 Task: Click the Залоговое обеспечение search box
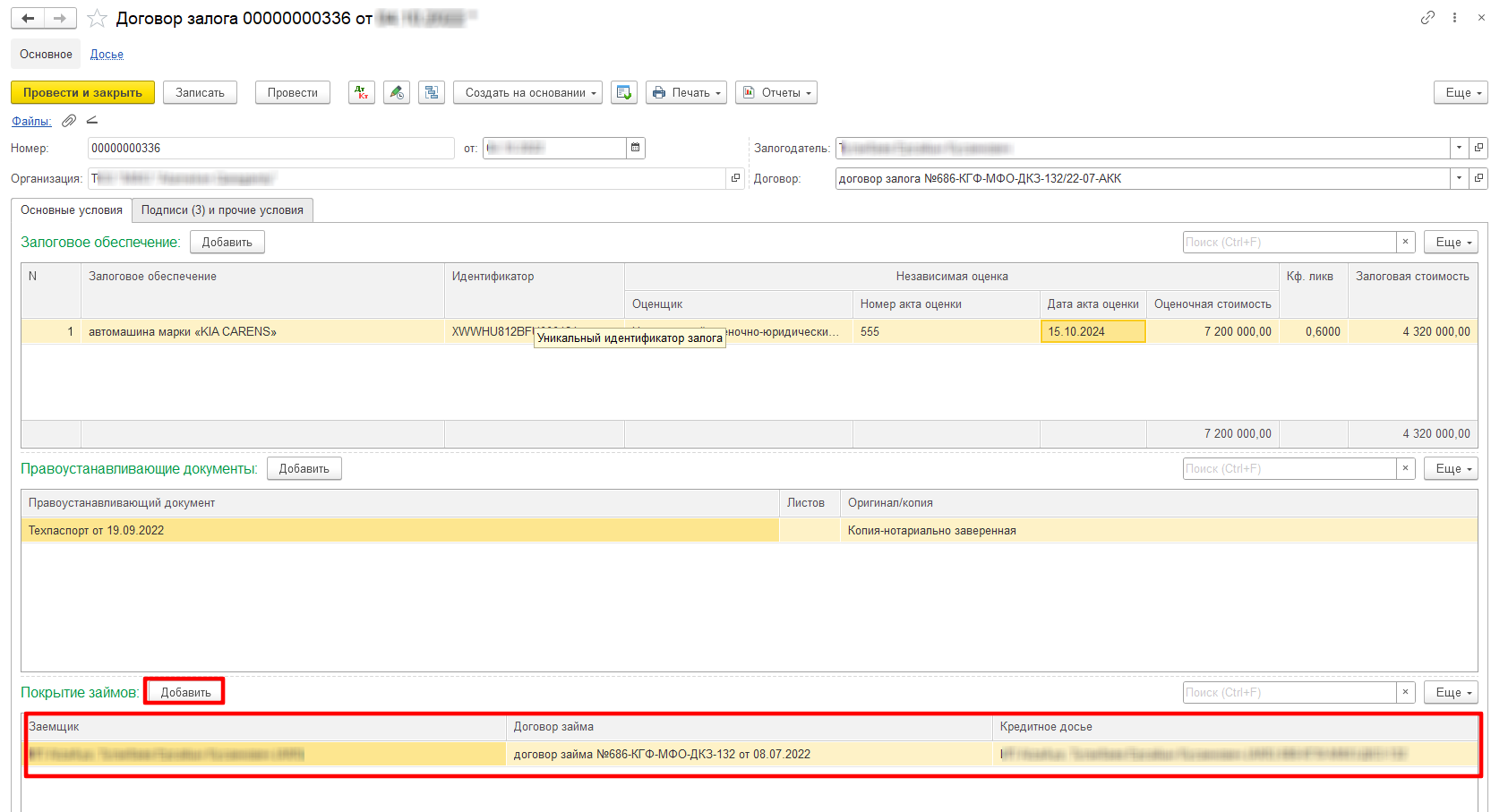pyautogui.click(x=1290, y=242)
